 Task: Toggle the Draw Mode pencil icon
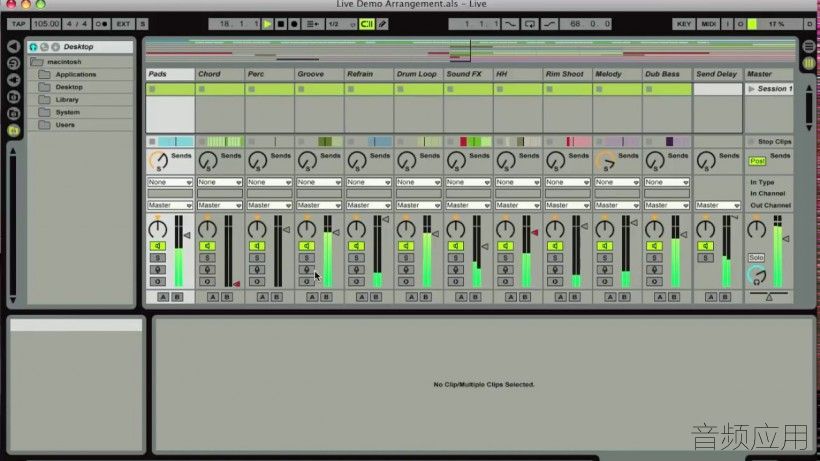pyautogui.click(x=383, y=24)
